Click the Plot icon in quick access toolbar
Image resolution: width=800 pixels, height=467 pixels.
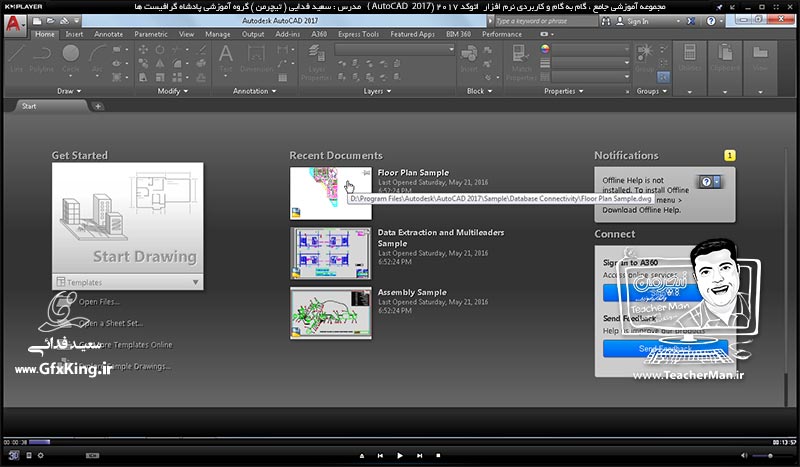[64, 21]
